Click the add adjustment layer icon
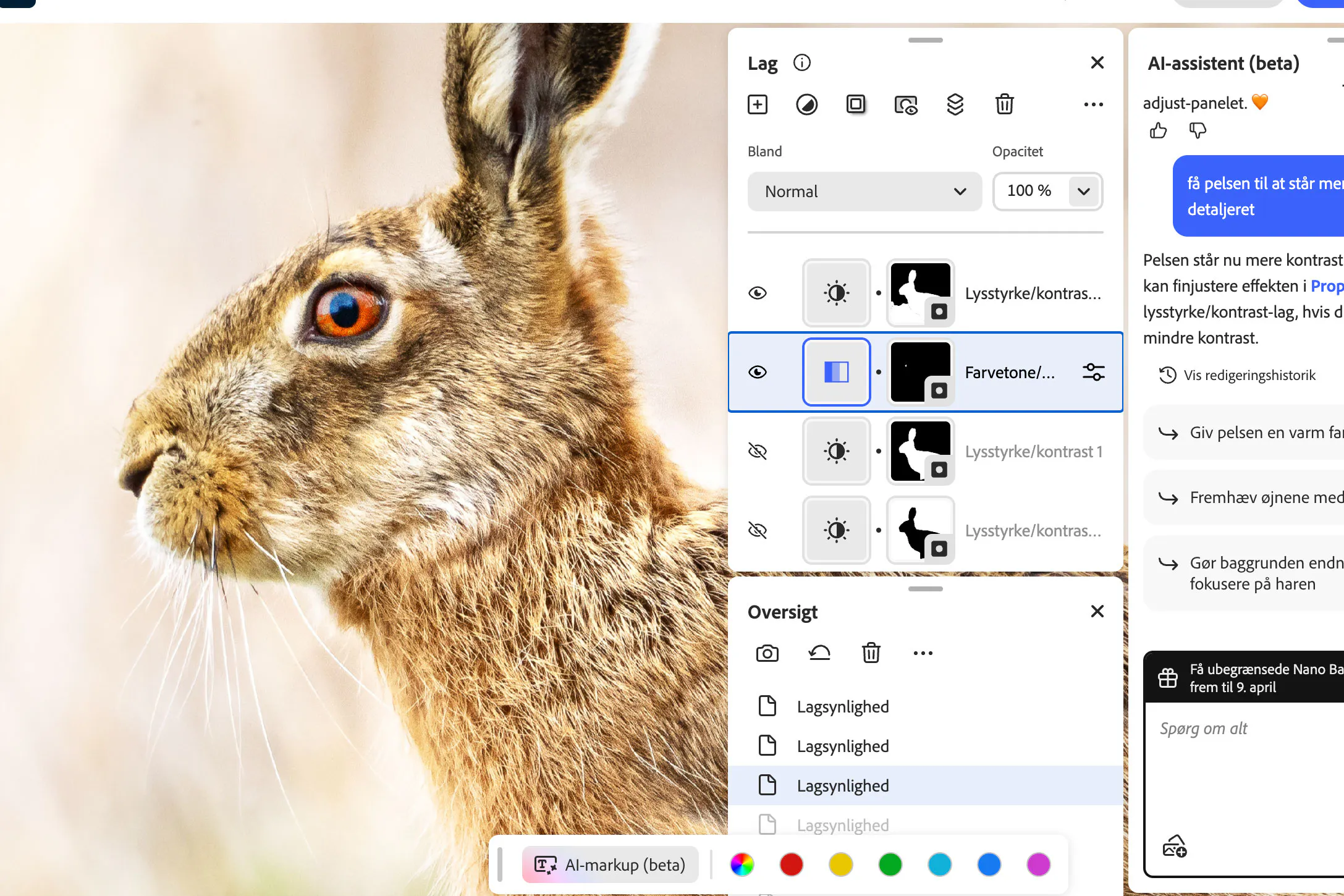This screenshot has height=896, width=1344. click(x=806, y=104)
